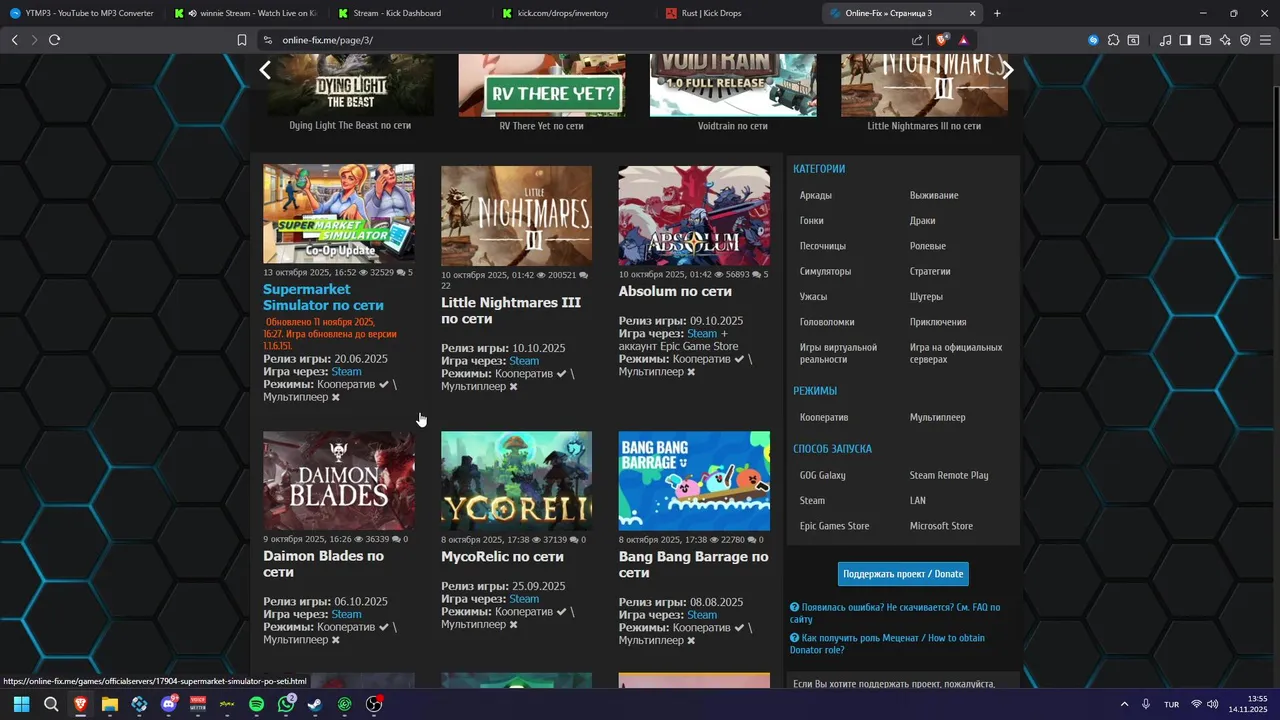
Task: Open the Brave playlist music-note icon
Action: [x=1165, y=40]
